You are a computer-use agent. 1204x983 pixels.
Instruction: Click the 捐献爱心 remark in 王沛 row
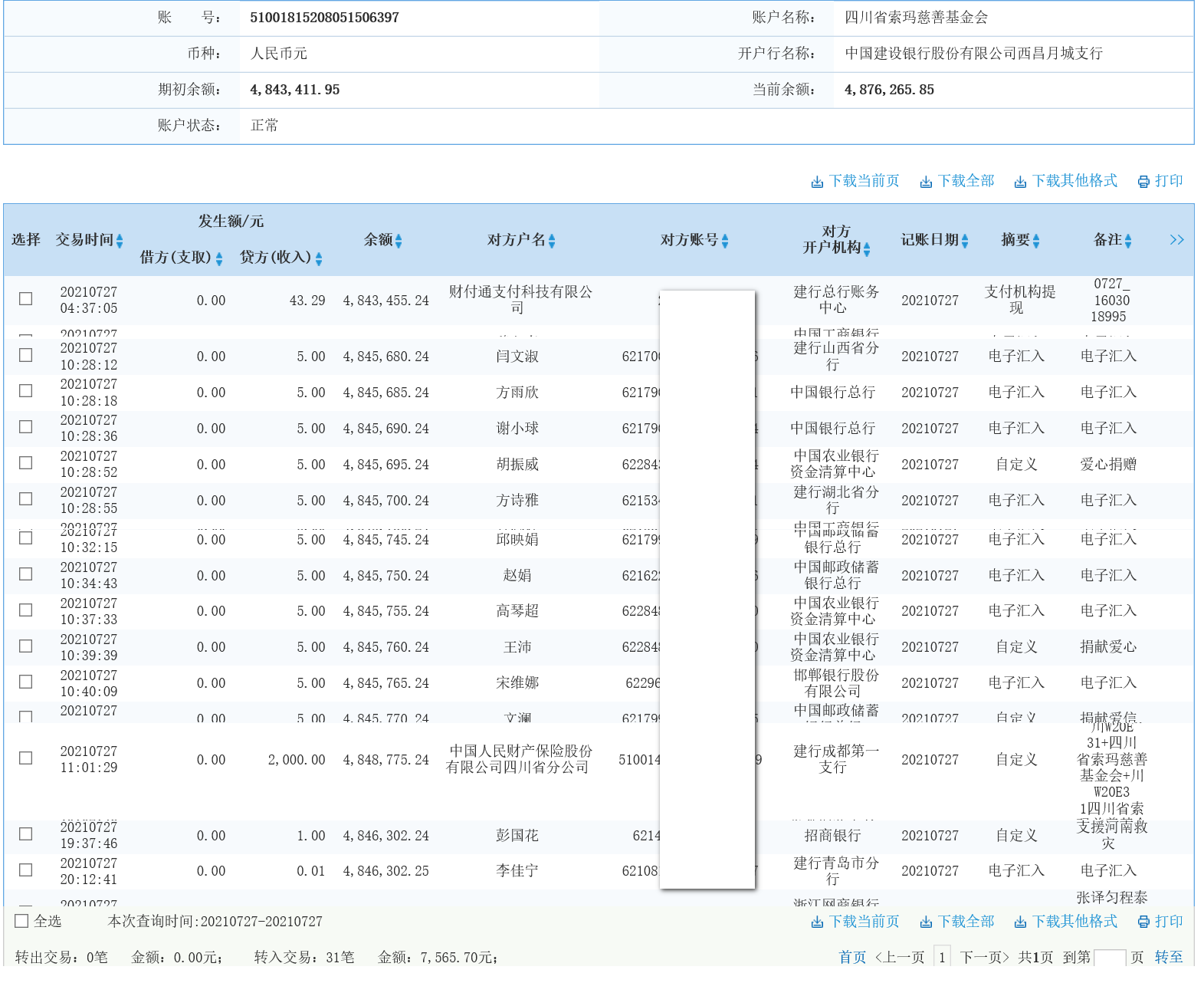pyautogui.click(x=1108, y=647)
